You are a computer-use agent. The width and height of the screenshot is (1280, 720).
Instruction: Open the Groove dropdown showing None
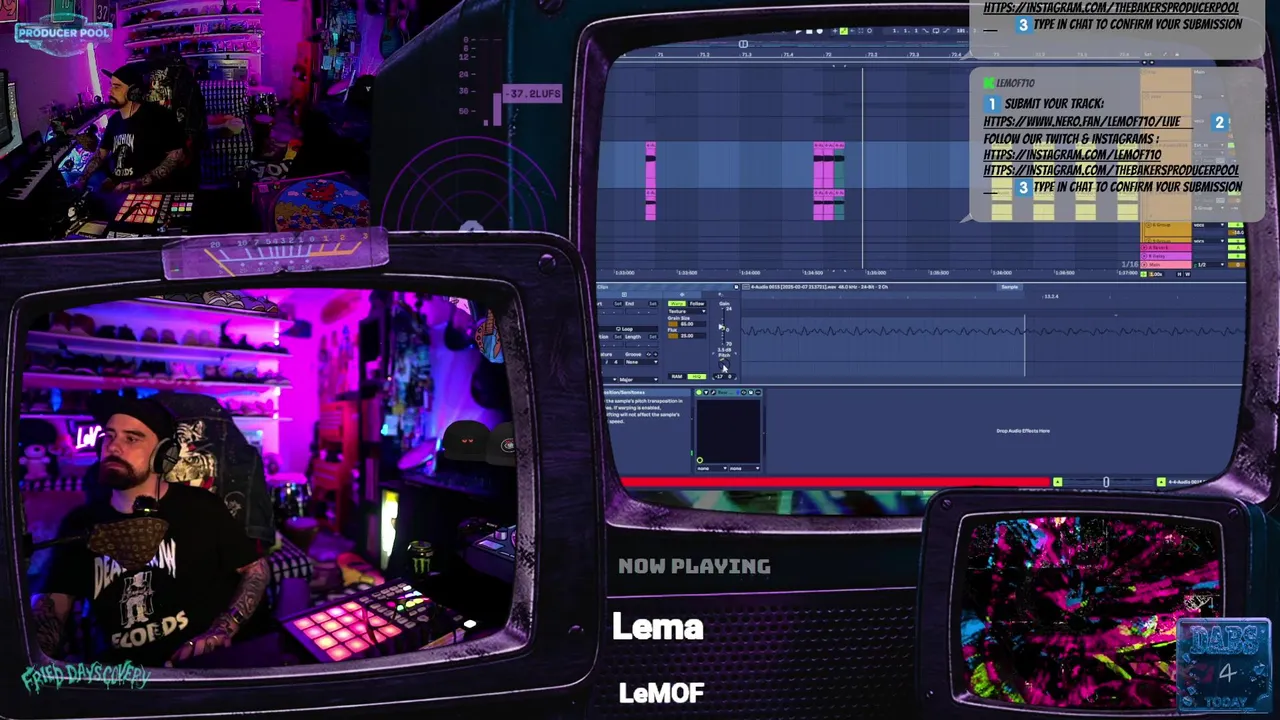[x=642, y=362]
